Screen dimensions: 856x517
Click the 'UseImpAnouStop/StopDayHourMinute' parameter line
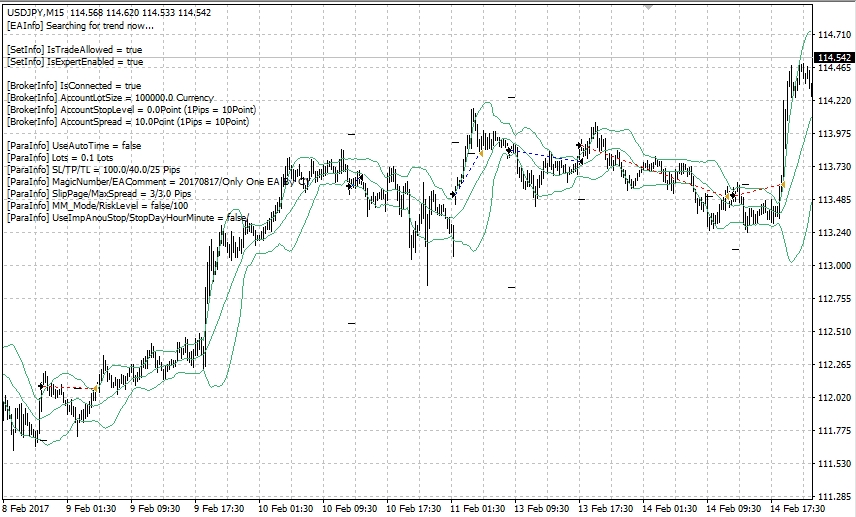pos(128,218)
